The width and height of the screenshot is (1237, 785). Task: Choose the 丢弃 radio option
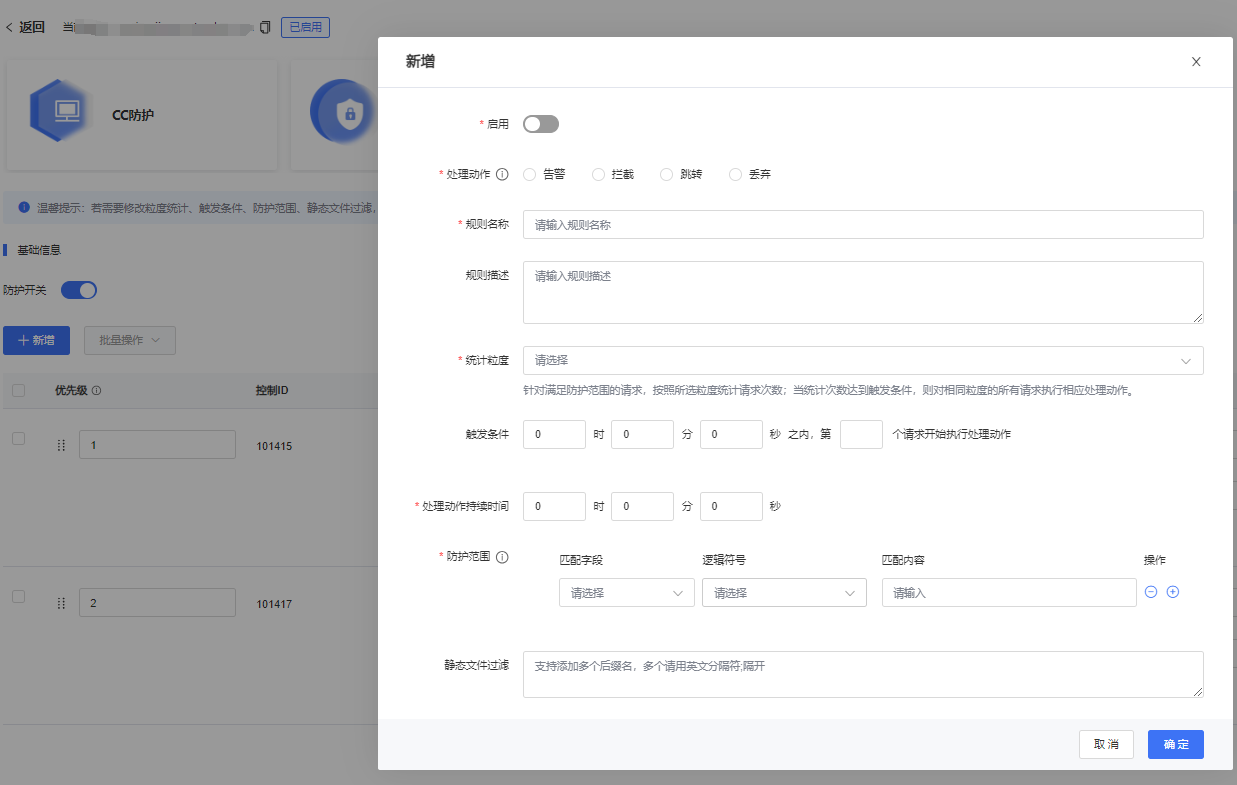tap(736, 174)
